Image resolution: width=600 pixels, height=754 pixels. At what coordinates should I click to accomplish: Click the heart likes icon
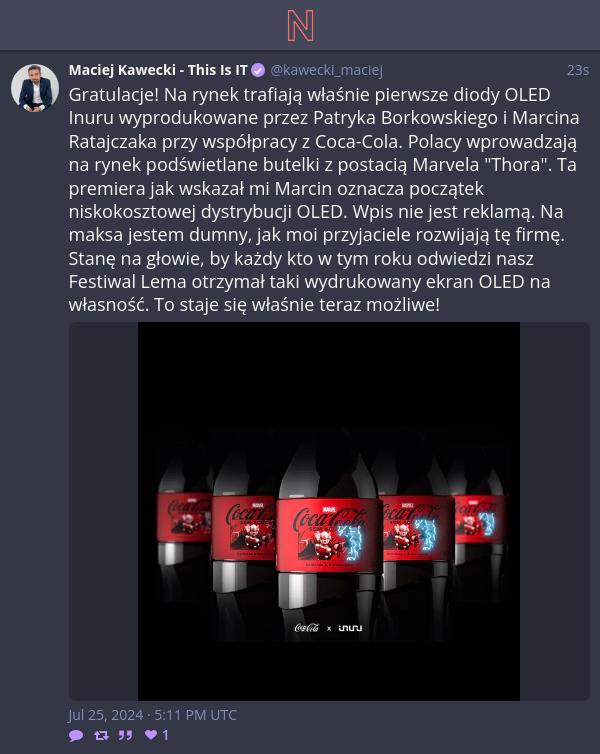(x=151, y=734)
